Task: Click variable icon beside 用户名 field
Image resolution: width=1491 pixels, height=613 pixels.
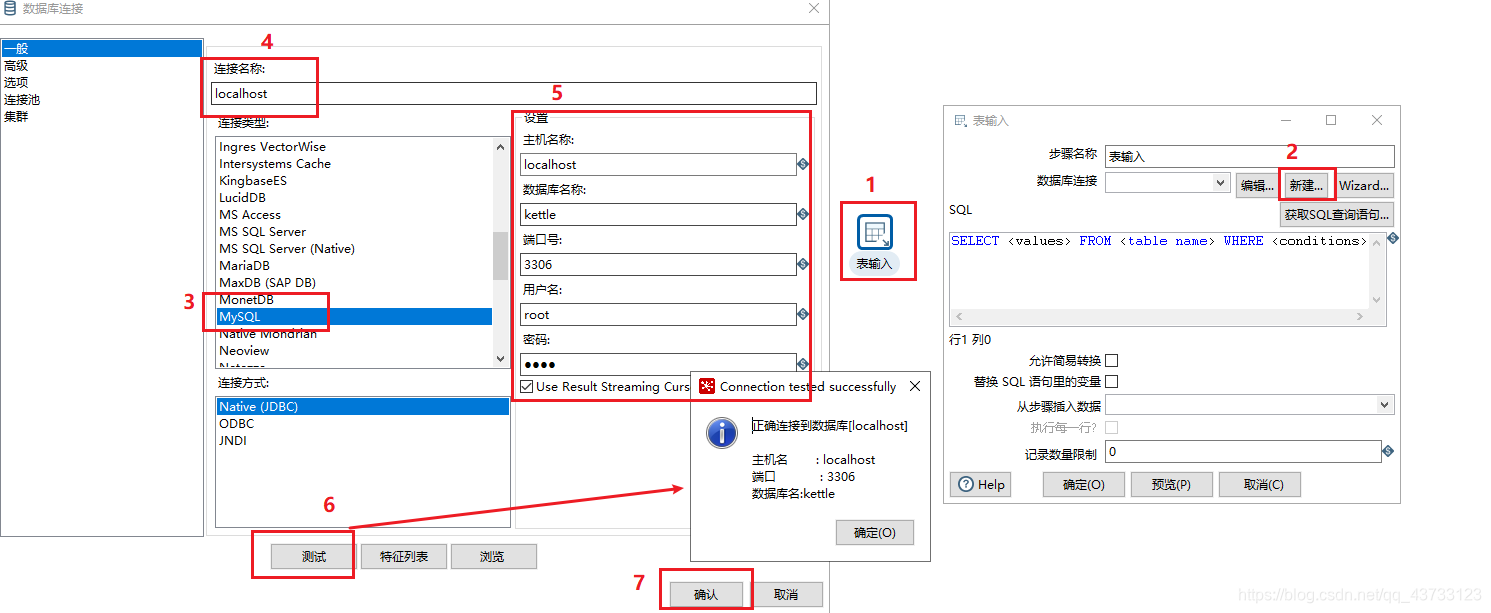Action: pos(803,314)
